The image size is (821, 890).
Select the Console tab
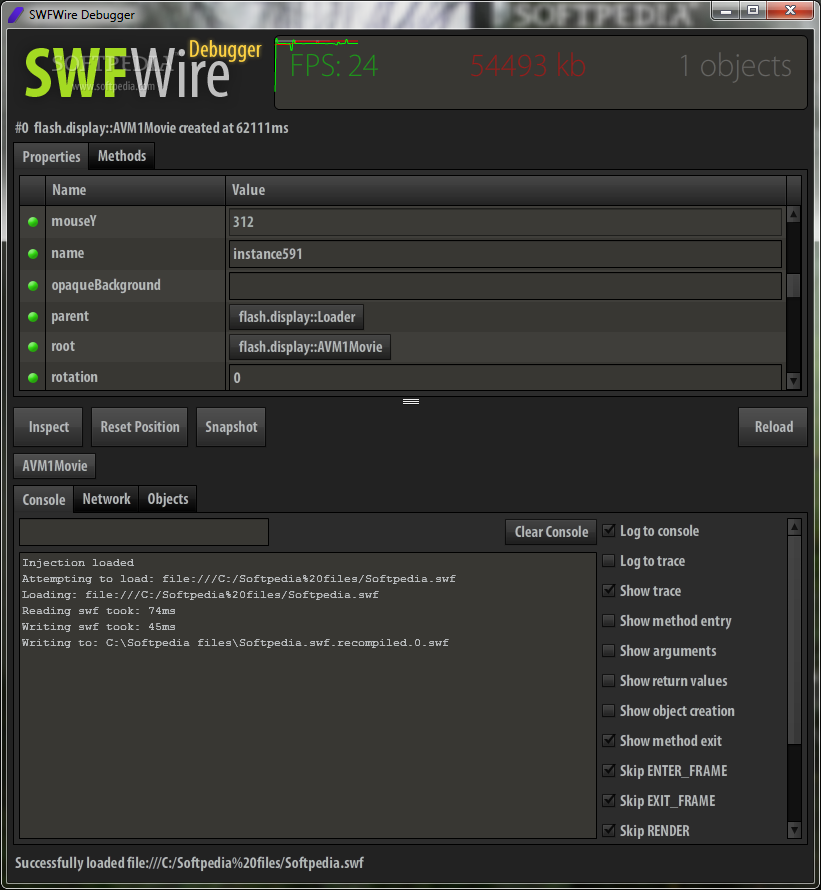click(x=44, y=499)
